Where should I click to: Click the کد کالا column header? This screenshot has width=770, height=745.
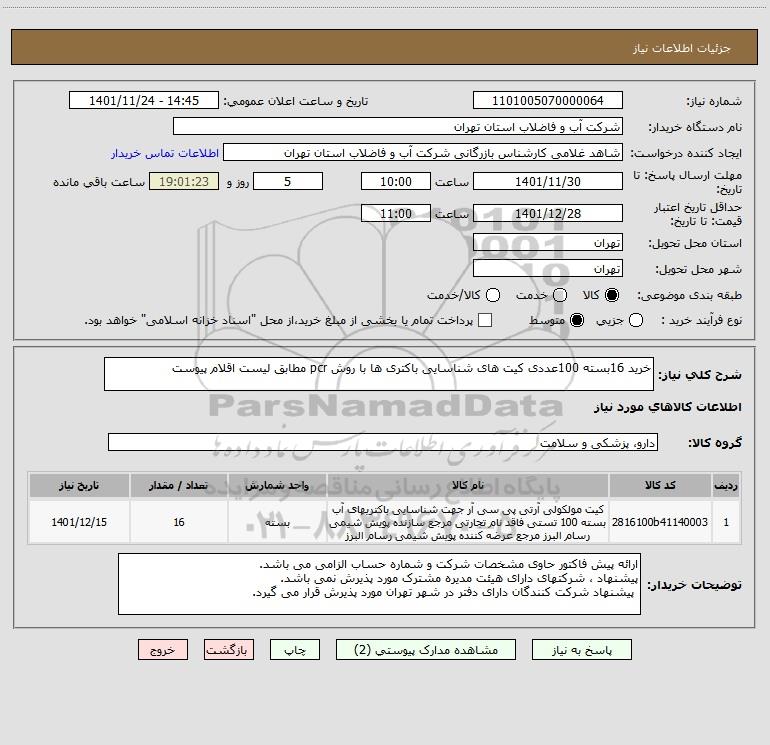click(x=660, y=485)
